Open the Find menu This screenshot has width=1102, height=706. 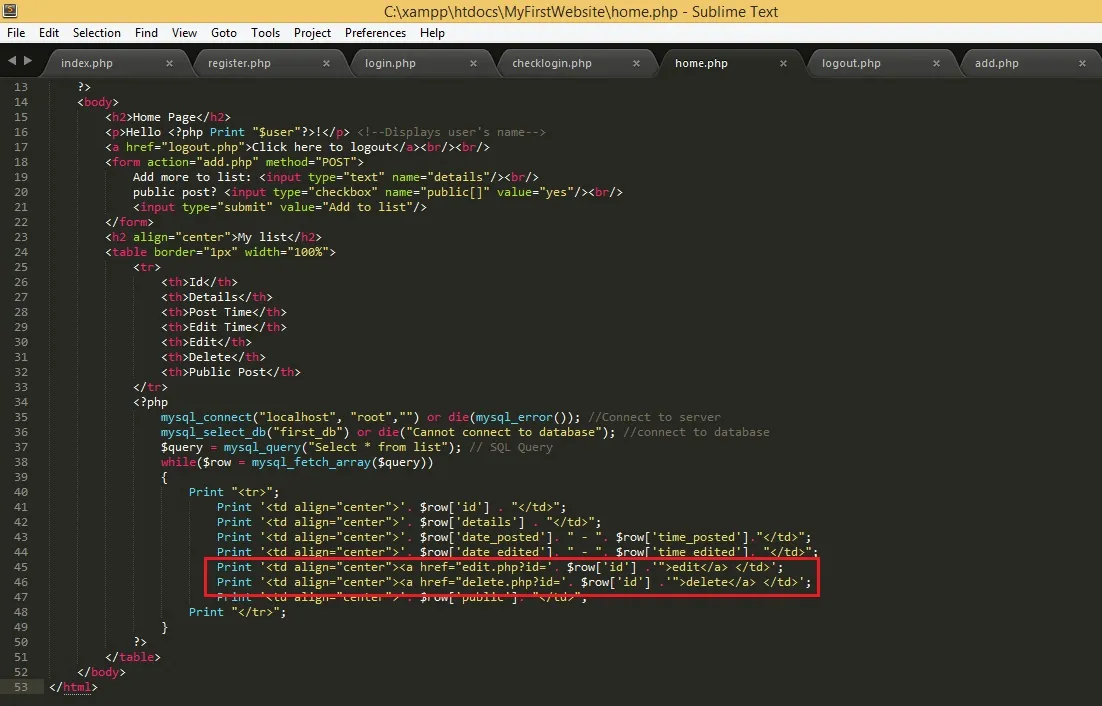click(146, 33)
